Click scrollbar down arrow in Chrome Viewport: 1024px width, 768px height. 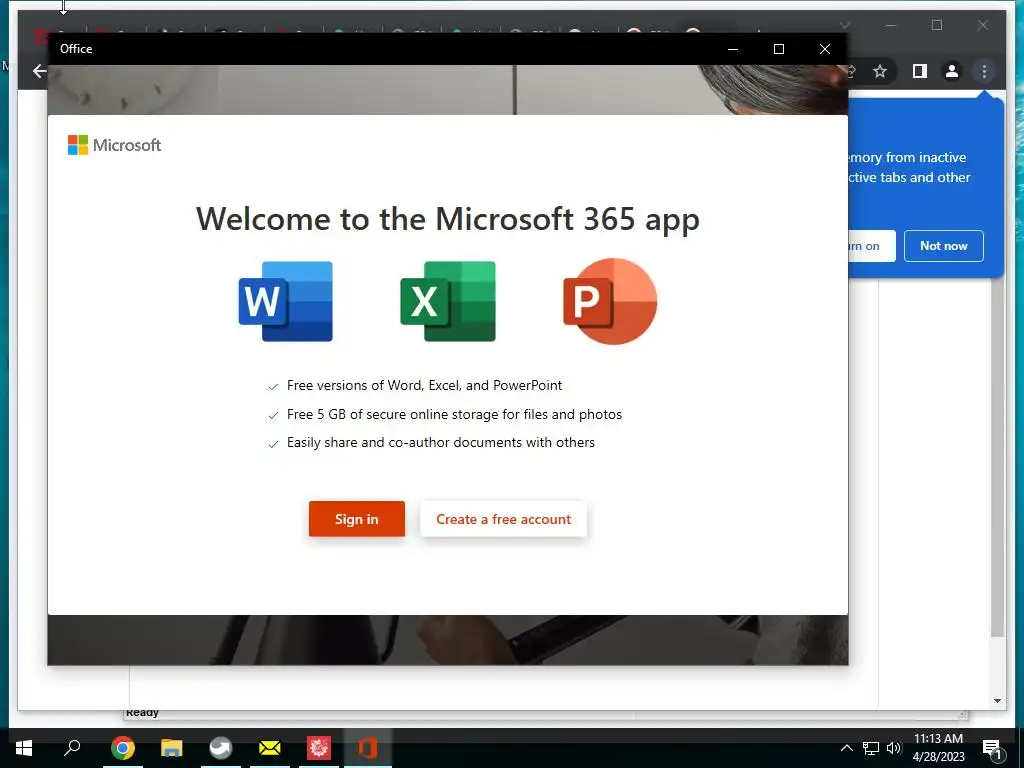point(997,701)
